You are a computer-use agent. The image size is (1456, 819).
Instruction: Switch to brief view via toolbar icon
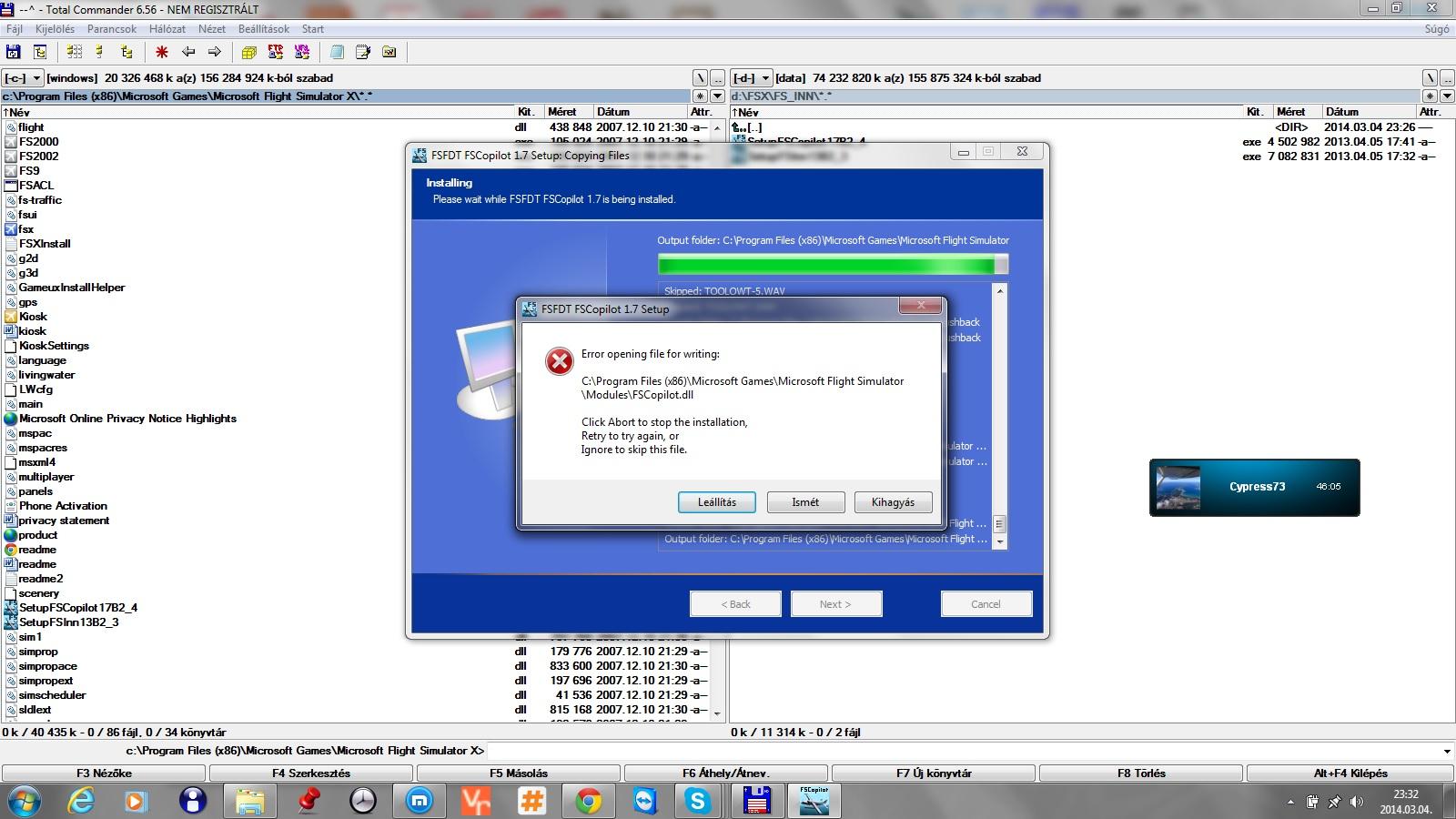click(75, 52)
